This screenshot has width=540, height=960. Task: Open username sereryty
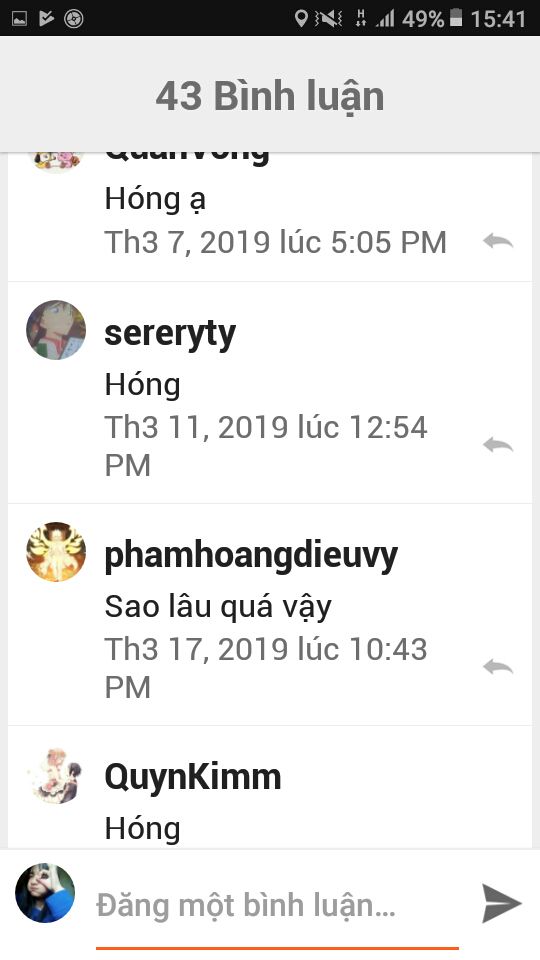pyautogui.click(x=170, y=334)
